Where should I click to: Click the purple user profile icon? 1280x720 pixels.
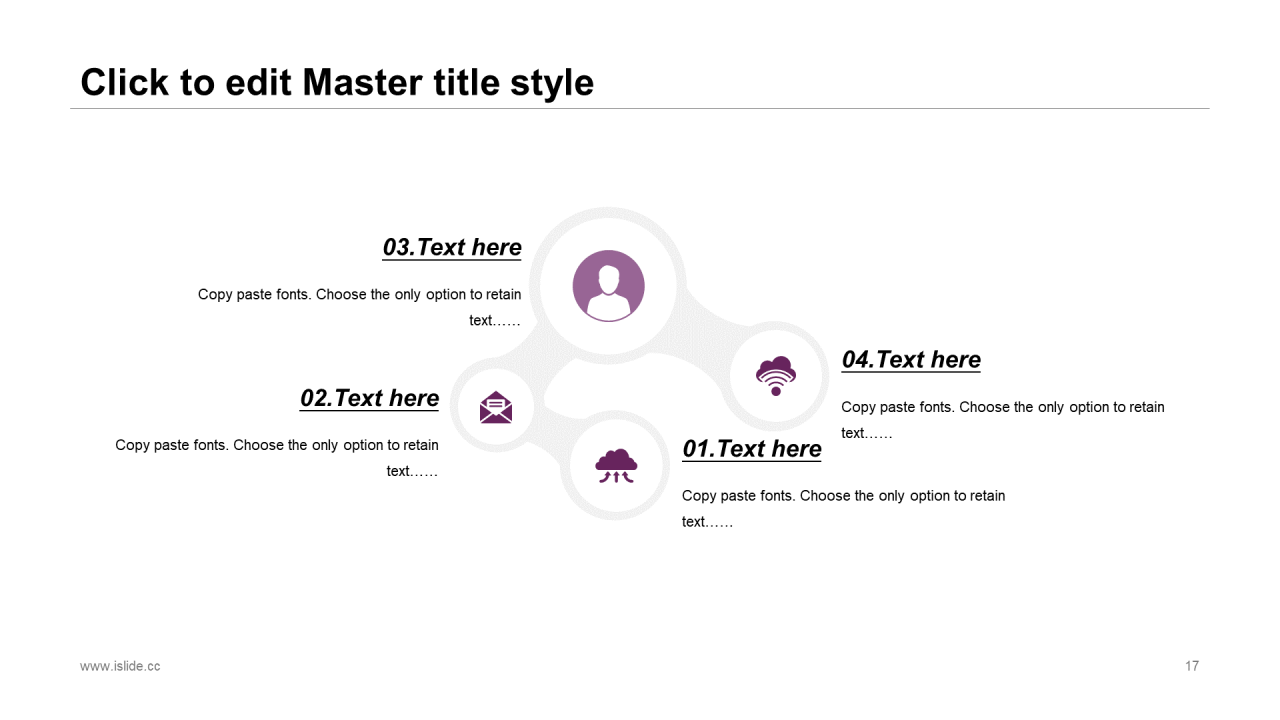pyautogui.click(x=608, y=286)
